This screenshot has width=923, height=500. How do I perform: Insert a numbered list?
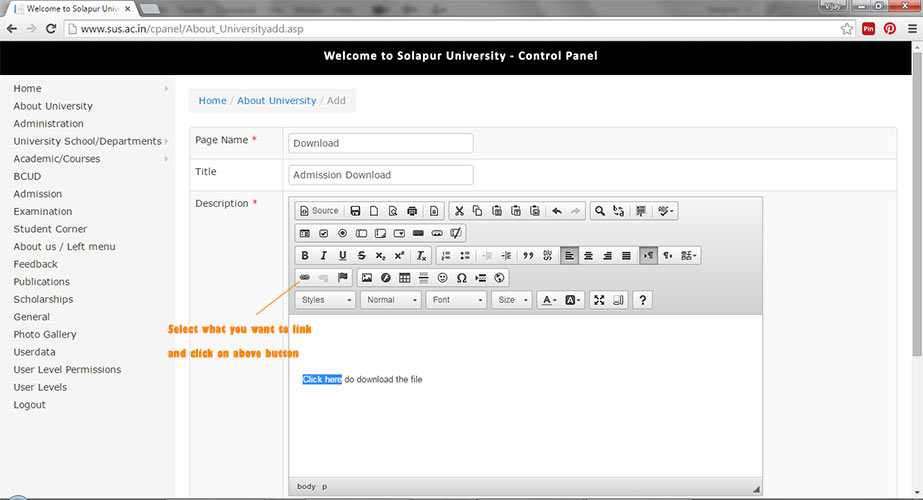click(446, 256)
